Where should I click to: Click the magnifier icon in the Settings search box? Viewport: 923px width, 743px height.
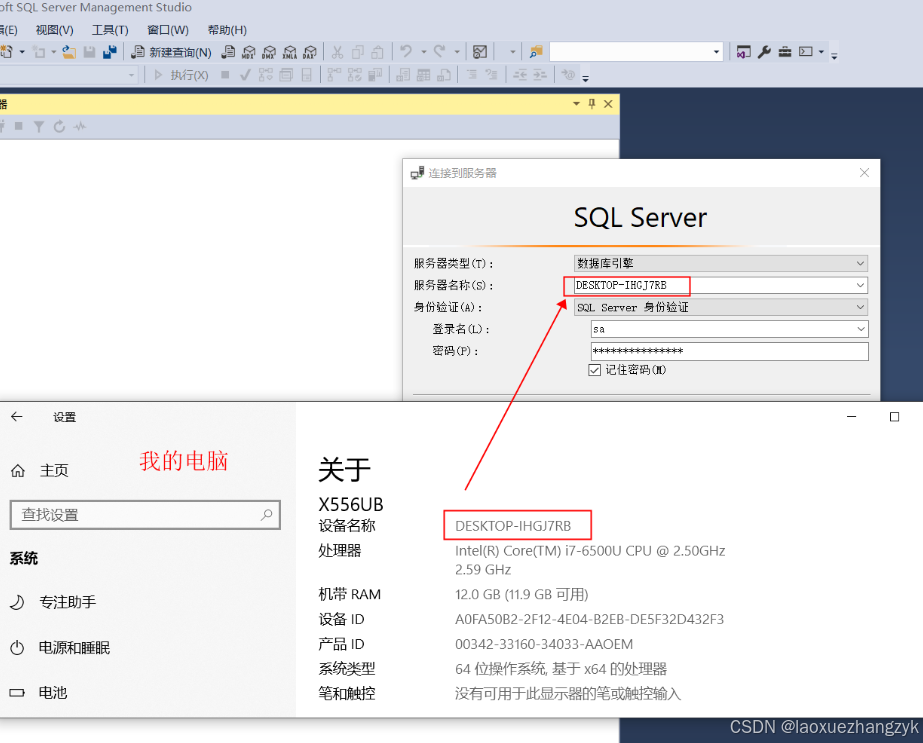tap(267, 515)
